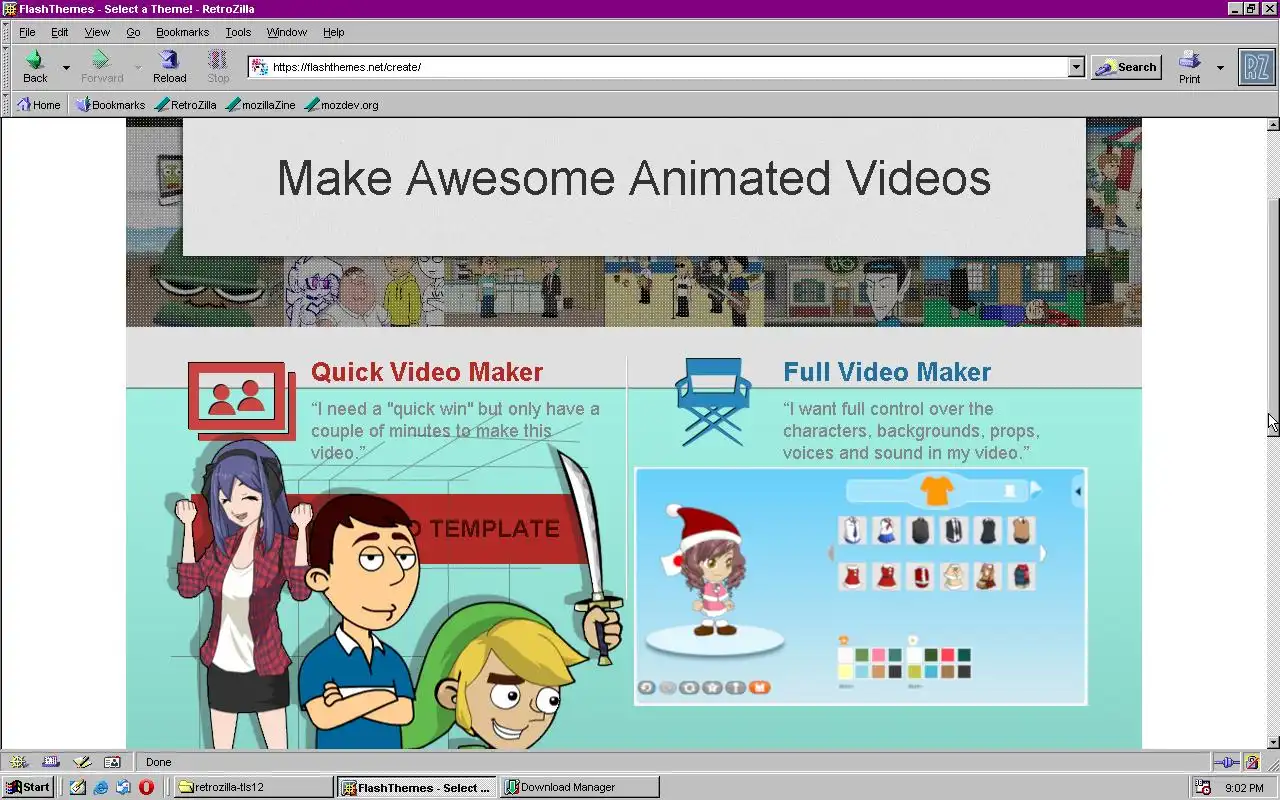Open the File menu
The image size is (1280, 800).
[x=27, y=32]
